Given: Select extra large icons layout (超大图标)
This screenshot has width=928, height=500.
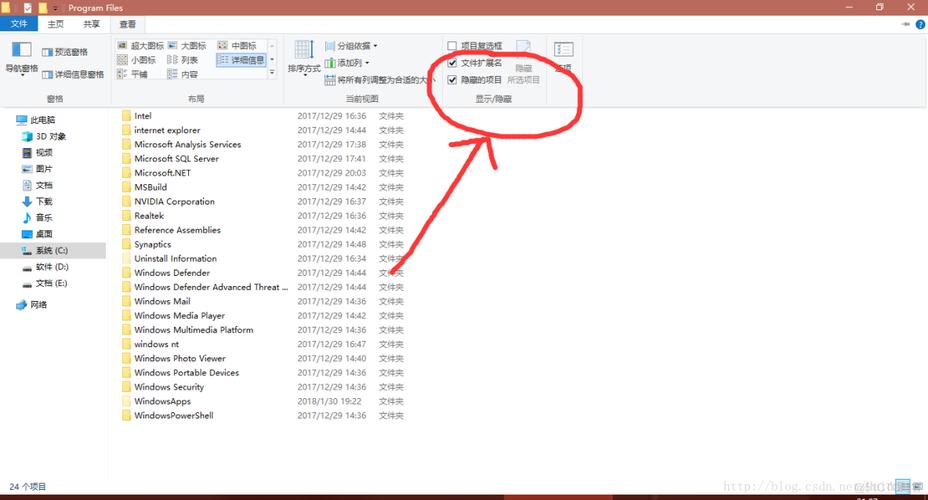Looking at the screenshot, I should (x=140, y=46).
